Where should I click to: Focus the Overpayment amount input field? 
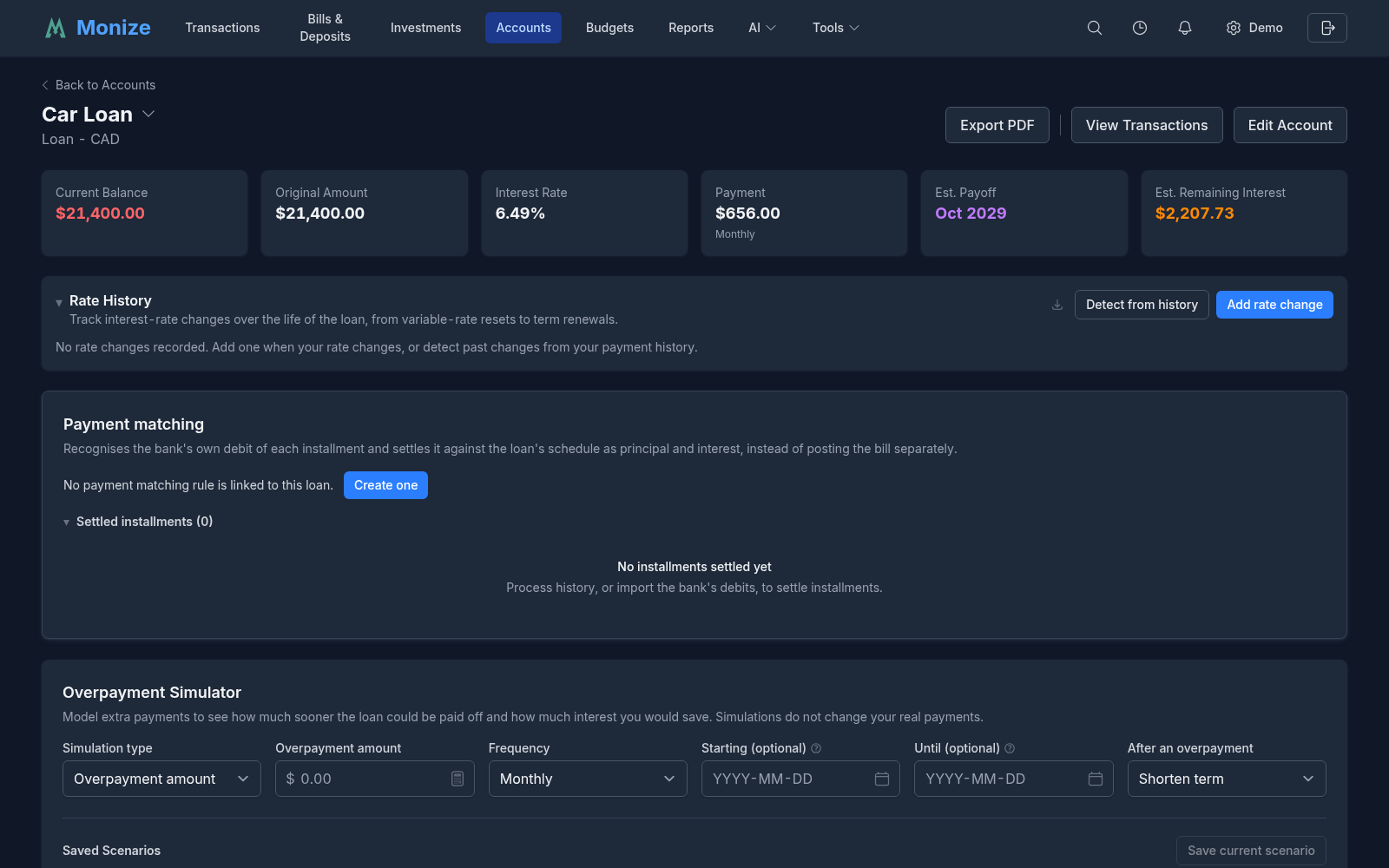374,779
